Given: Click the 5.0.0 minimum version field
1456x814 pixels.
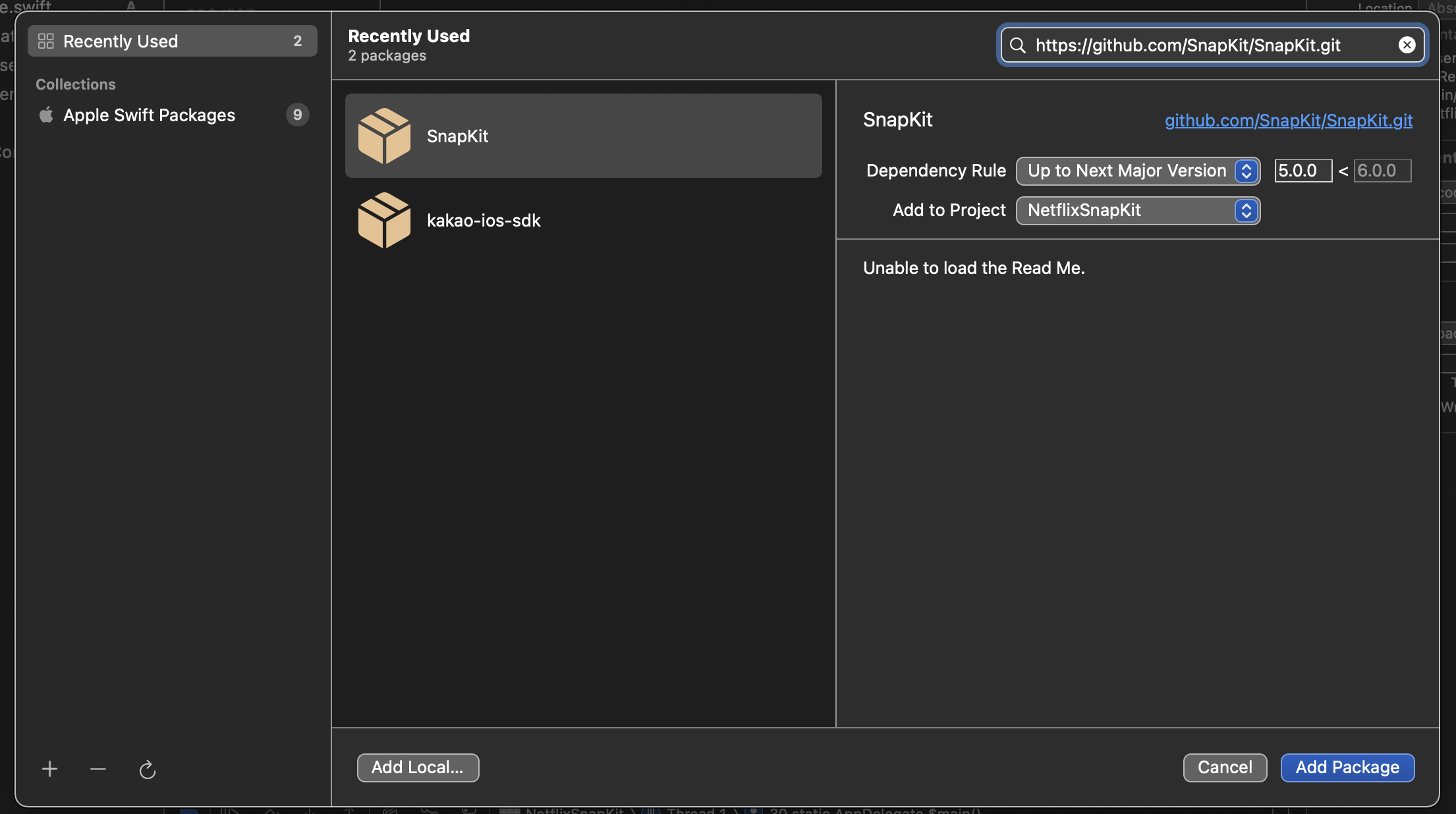Looking at the screenshot, I should click(x=1302, y=171).
